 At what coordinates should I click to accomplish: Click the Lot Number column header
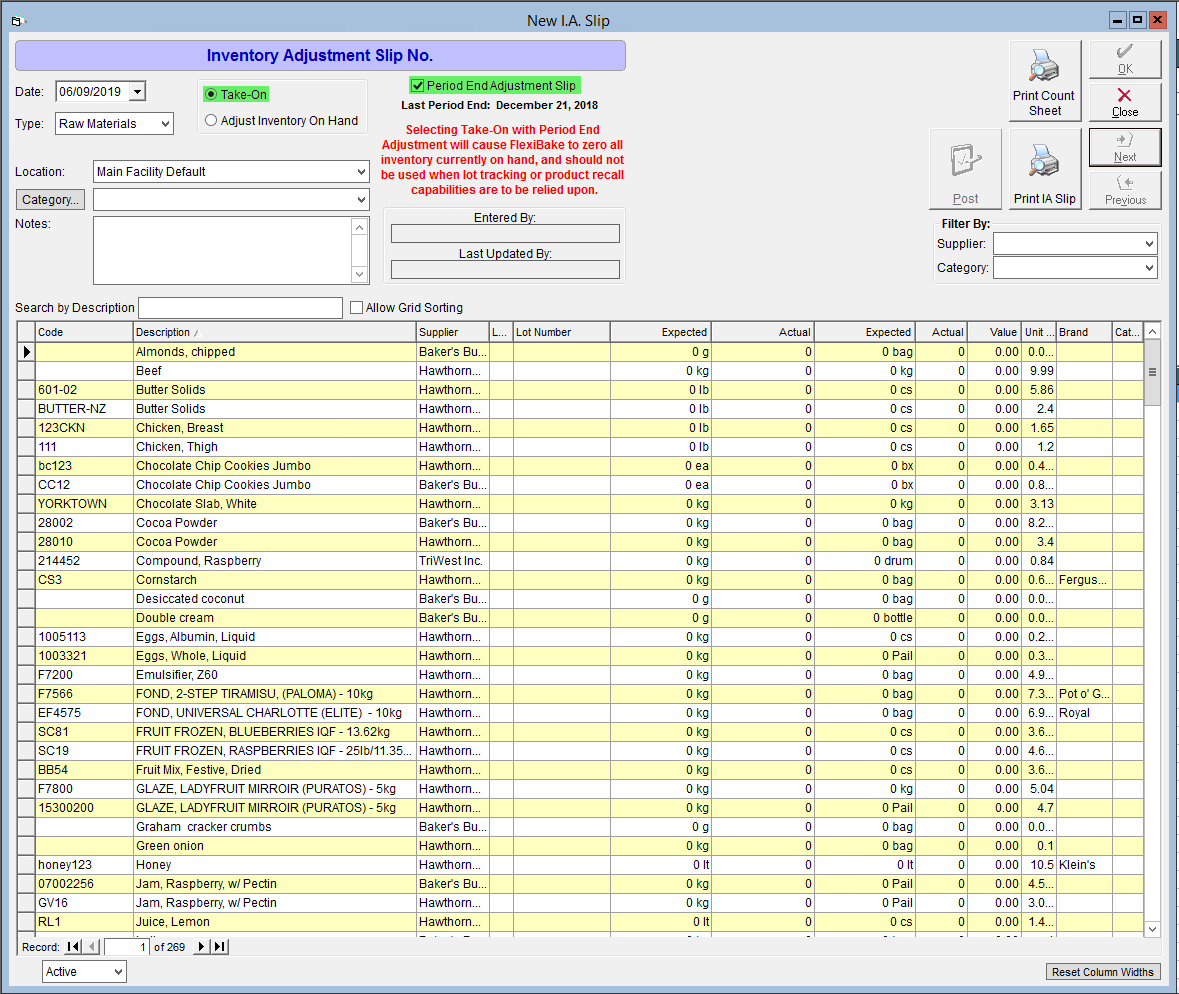click(x=561, y=332)
